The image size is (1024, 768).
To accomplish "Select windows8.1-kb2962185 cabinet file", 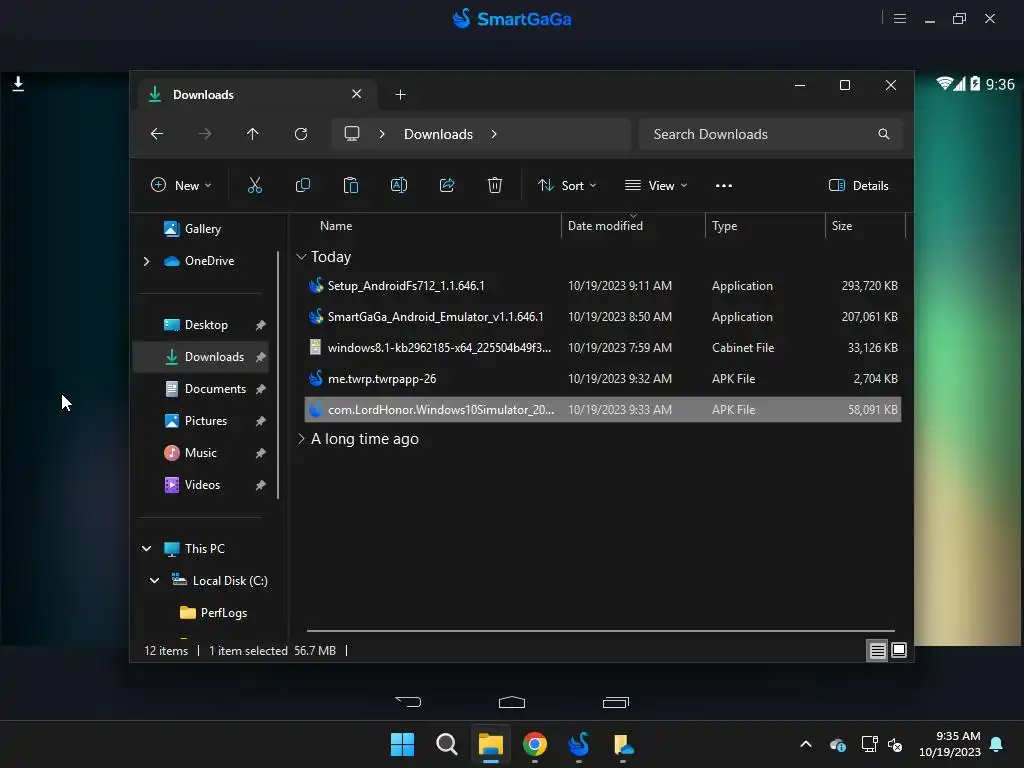I will [603, 347].
